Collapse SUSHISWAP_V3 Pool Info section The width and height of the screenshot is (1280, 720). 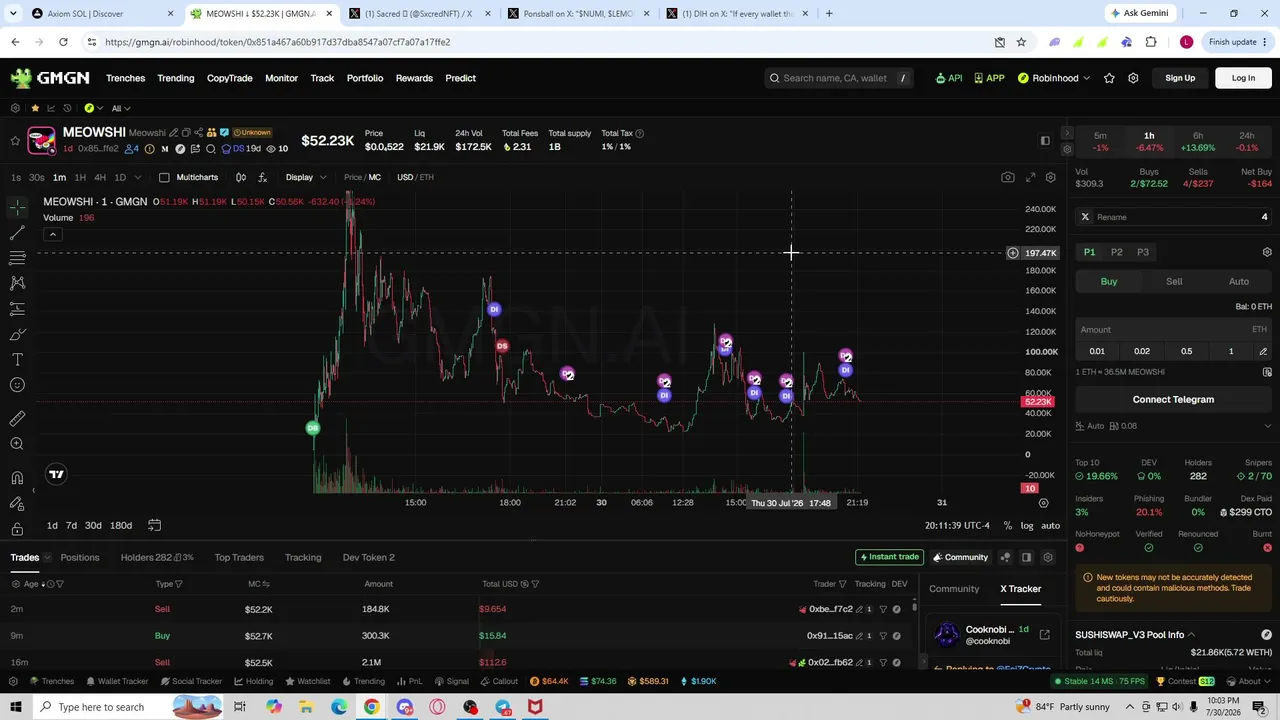(1191, 635)
